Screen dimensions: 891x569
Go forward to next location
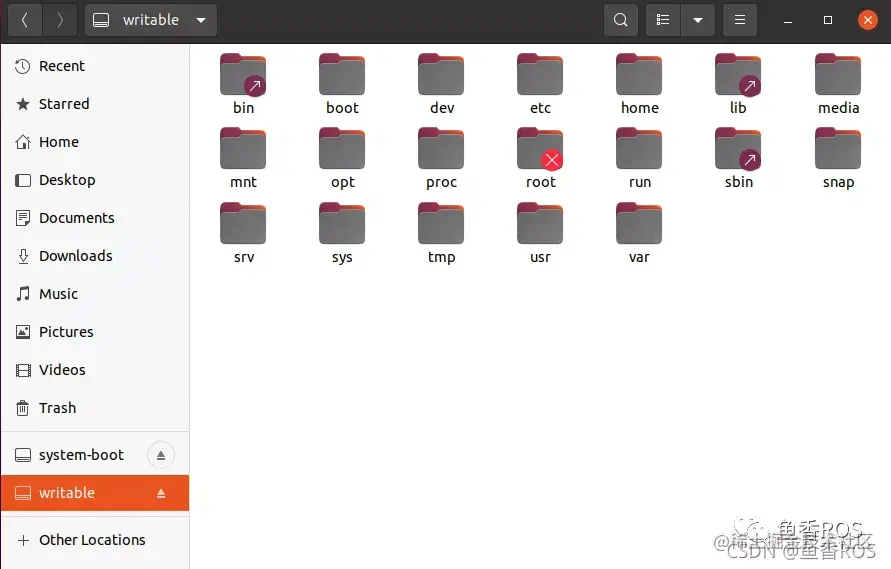tap(60, 20)
